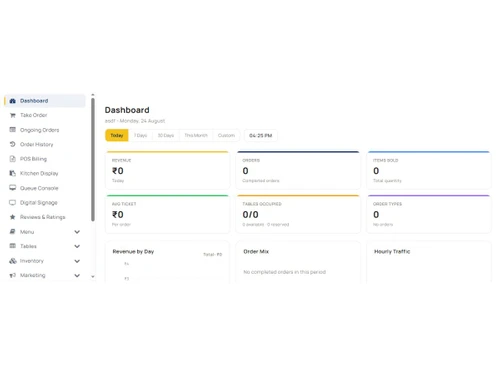Image resolution: width=500 pixels, height=375 pixels.
Task: Click the Kitchen Display icon
Action: (x=13, y=173)
